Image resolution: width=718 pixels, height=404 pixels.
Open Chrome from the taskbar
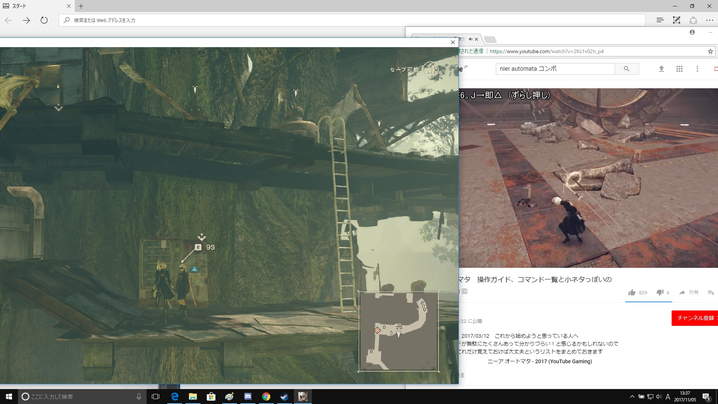point(266,396)
